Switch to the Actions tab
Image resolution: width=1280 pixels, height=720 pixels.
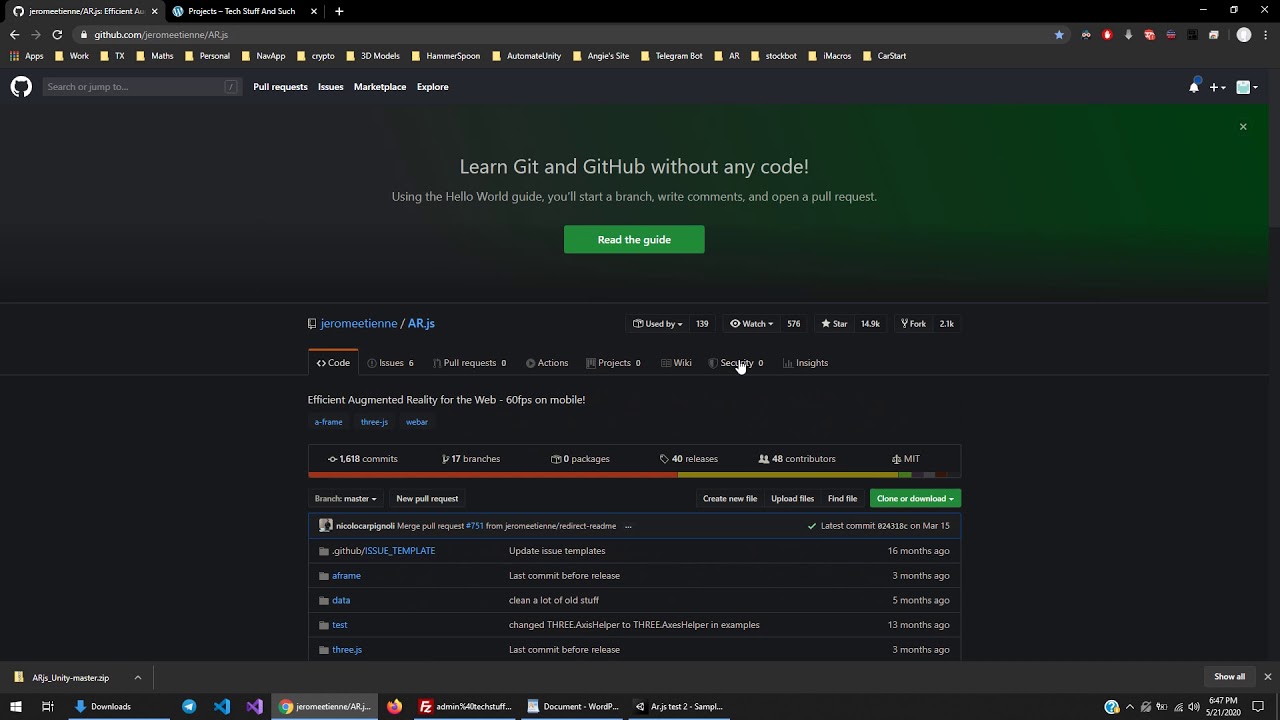tap(547, 363)
